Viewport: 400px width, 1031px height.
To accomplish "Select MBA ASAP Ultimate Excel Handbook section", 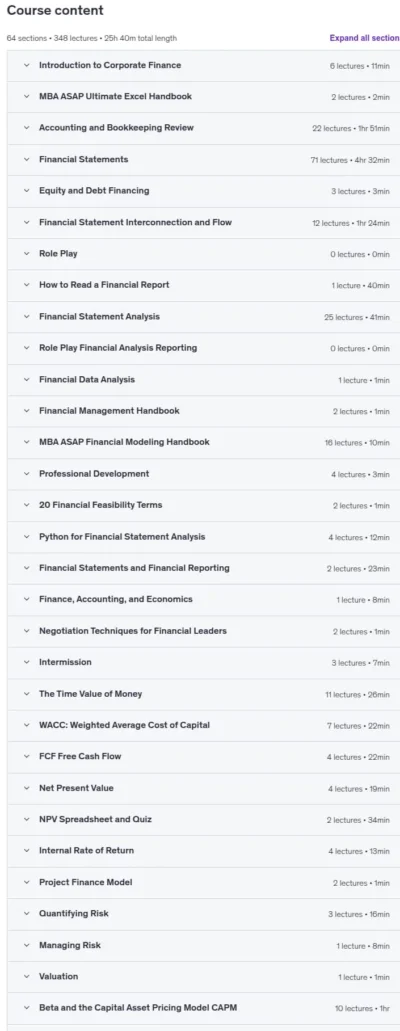I will coord(203,97).
